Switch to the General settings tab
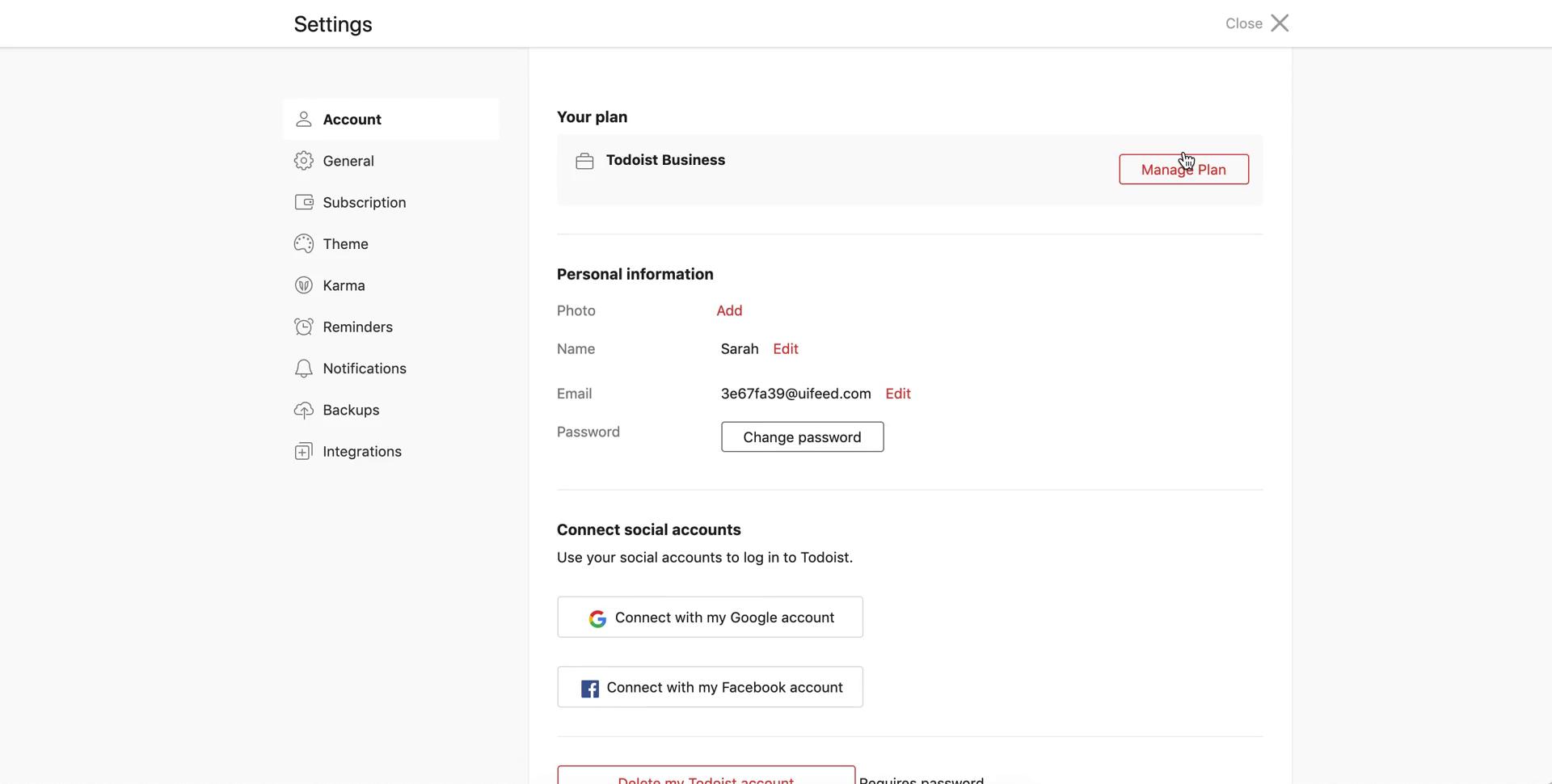The width and height of the screenshot is (1552, 784). (x=391, y=161)
